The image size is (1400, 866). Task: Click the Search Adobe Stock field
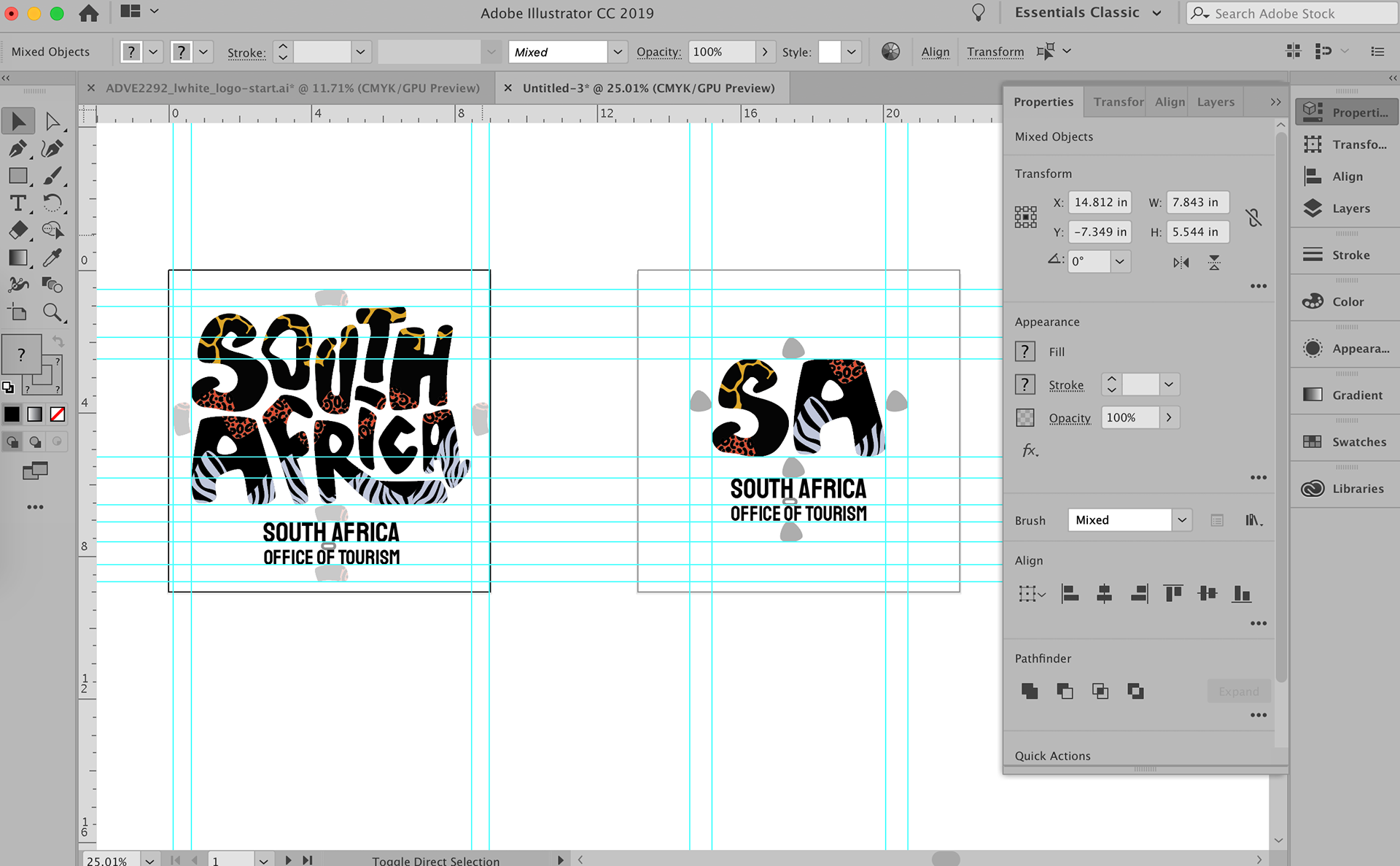coord(1292,13)
